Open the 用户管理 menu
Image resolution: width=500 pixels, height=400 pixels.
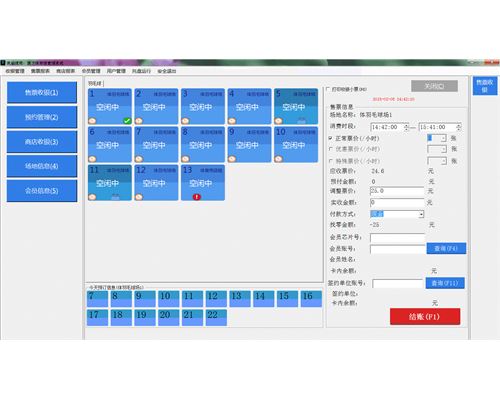(116, 71)
